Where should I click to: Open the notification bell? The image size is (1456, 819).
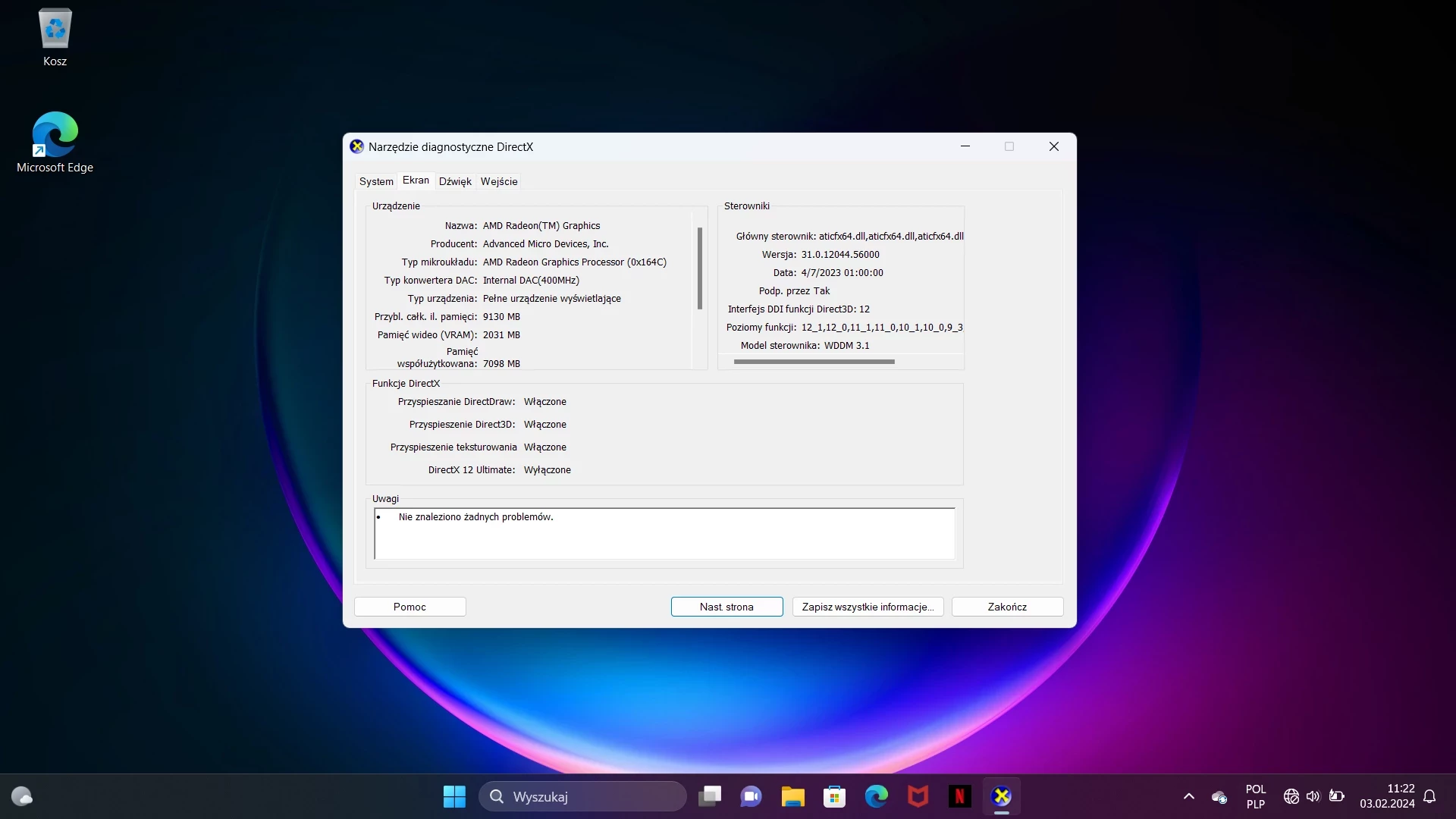click(x=1429, y=796)
